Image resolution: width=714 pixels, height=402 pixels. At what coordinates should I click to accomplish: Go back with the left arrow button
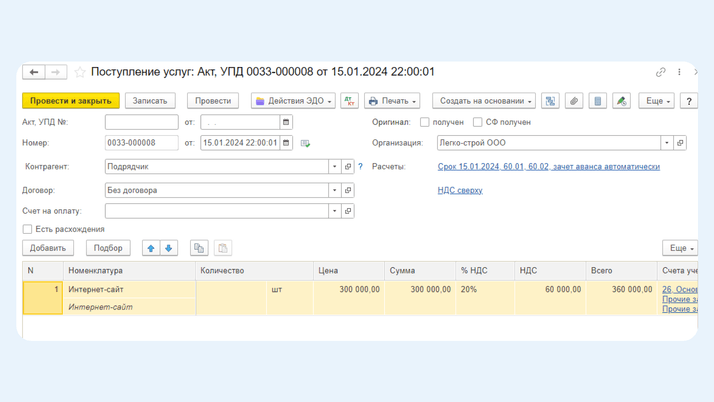[x=34, y=72]
